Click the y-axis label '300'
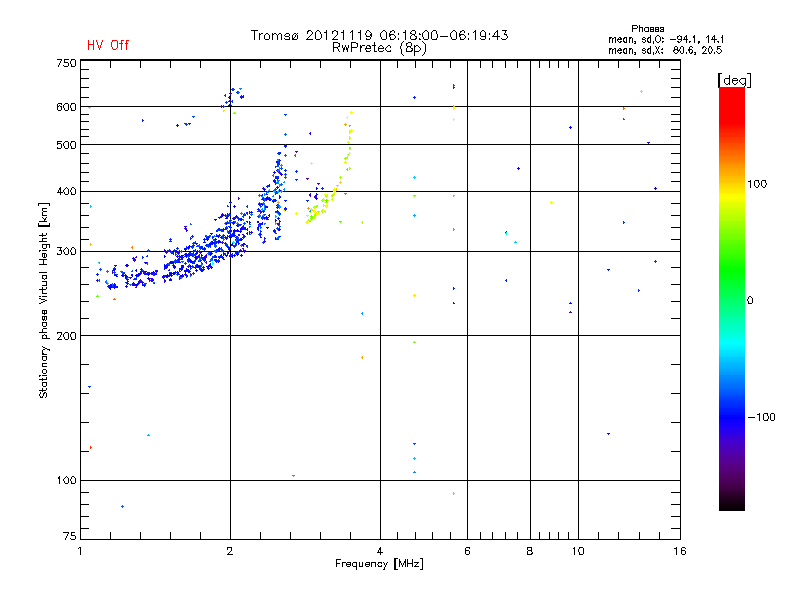 coord(66,252)
